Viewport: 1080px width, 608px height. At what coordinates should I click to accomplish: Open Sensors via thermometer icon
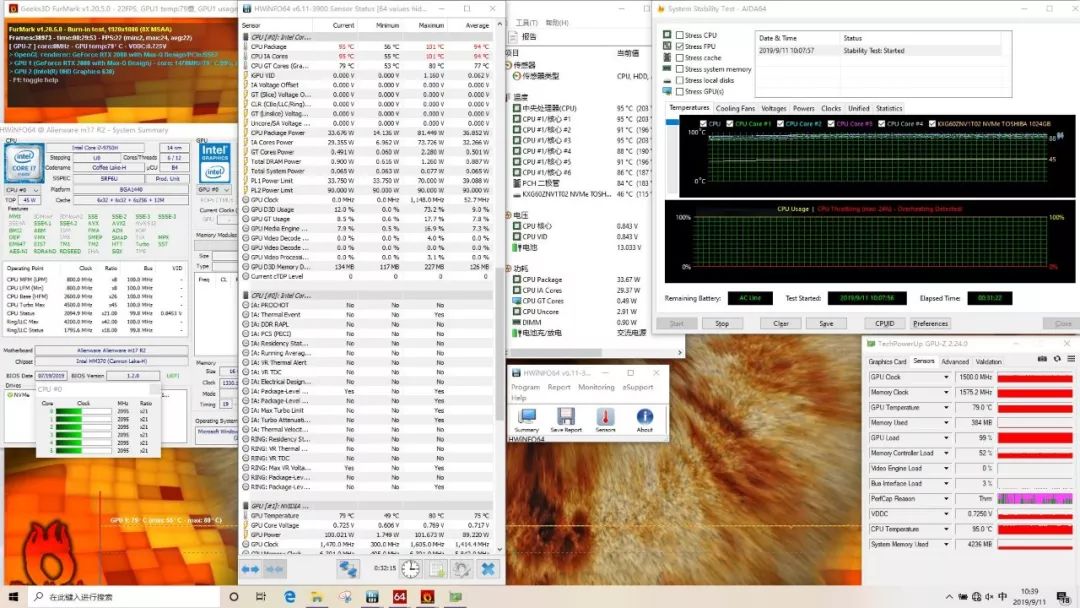point(606,417)
